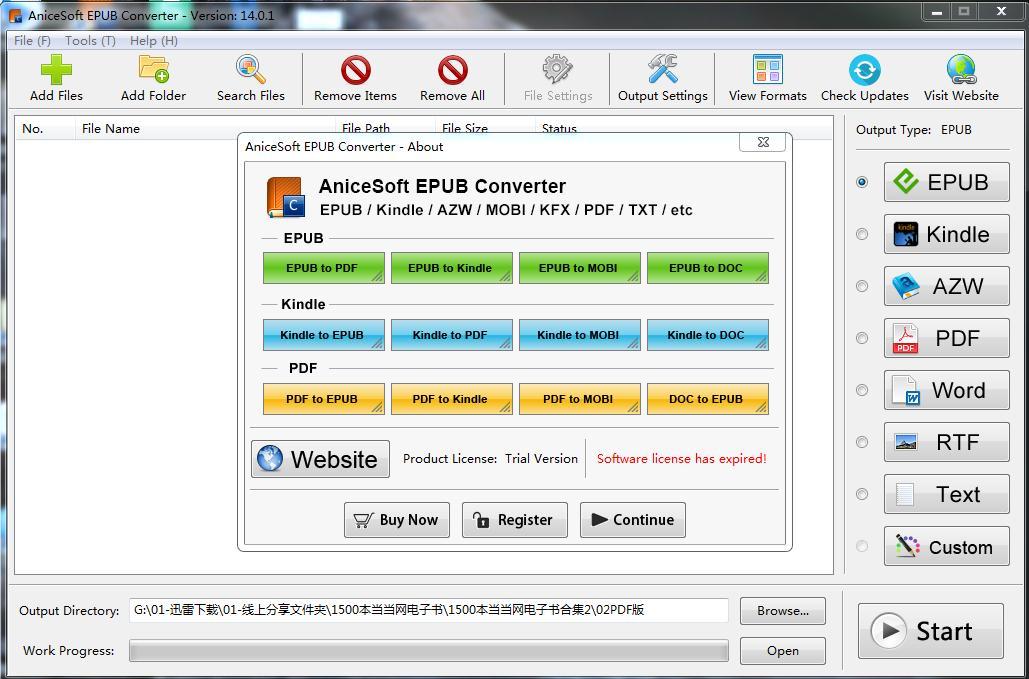Click the Kindle to DOC button
Screen dimensions: 1029x679
[707, 335]
